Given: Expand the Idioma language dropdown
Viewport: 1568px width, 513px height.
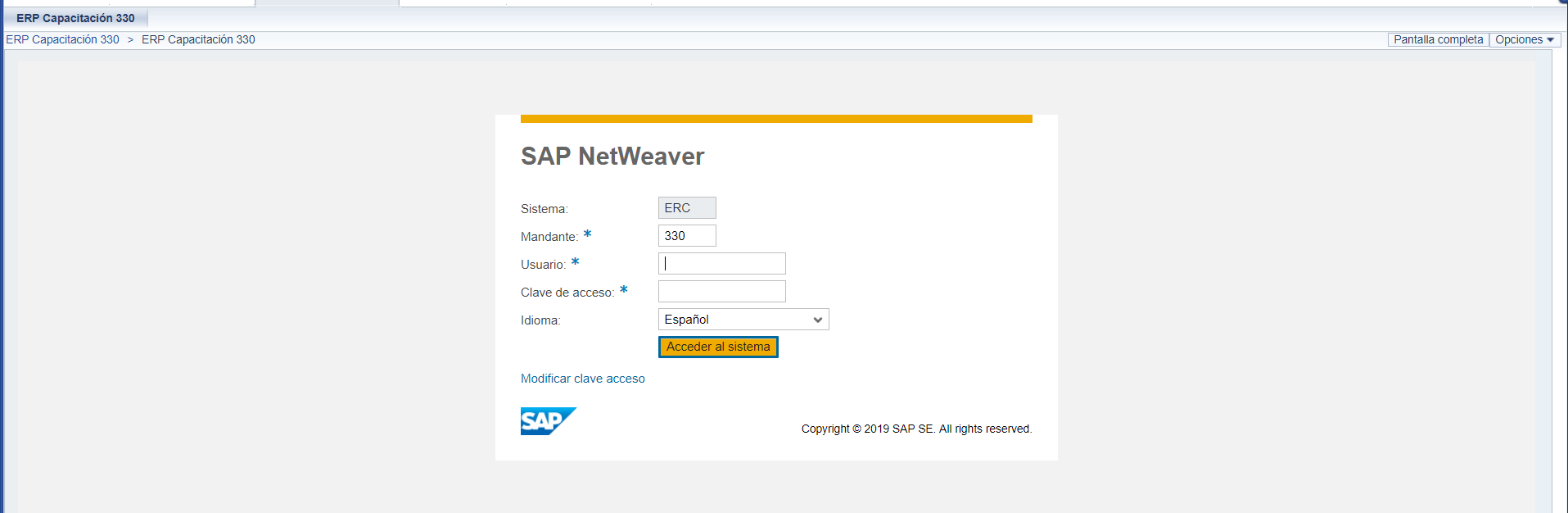Looking at the screenshot, I should [x=743, y=320].
